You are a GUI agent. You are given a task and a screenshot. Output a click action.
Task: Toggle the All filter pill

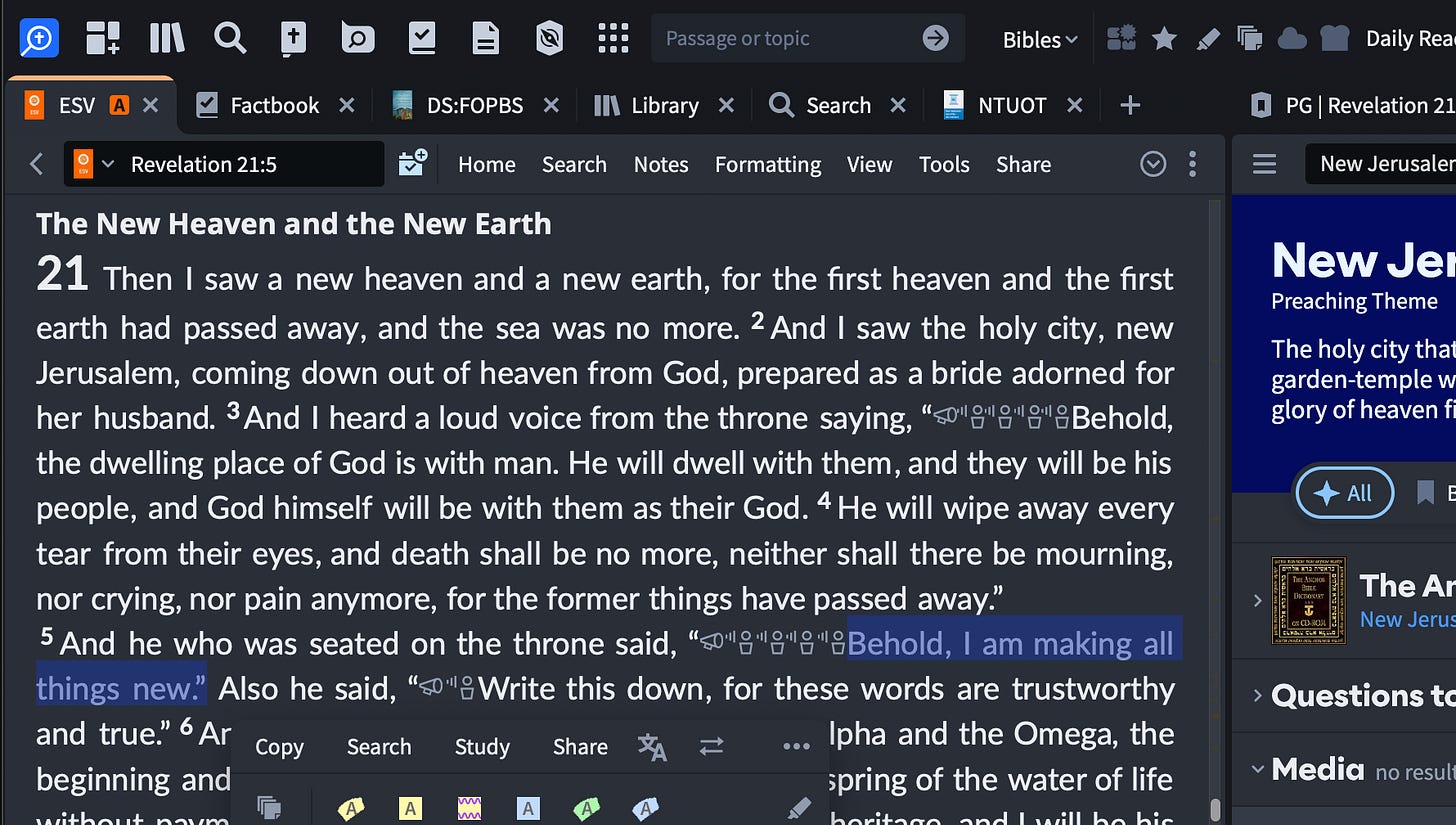[1344, 493]
